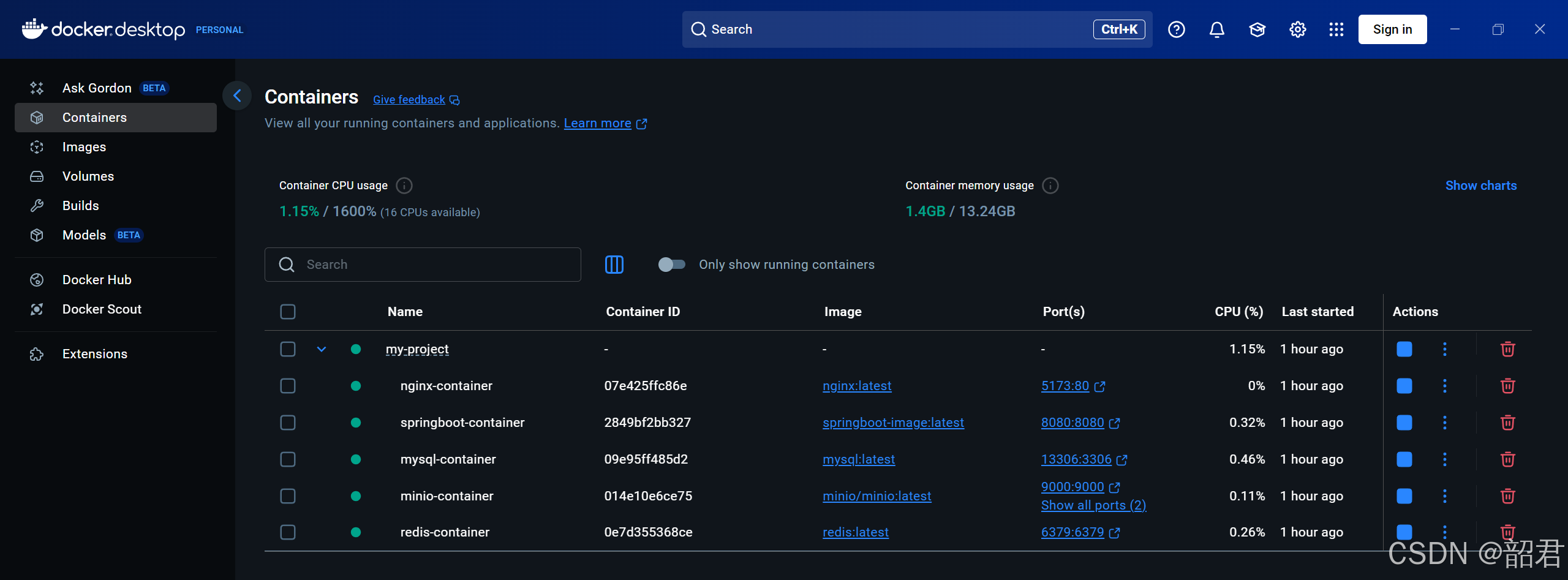The height and width of the screenshot is (580, 1568).
Task: Open the Learning center graduation cap icon
Action: tap(1257, 29)
